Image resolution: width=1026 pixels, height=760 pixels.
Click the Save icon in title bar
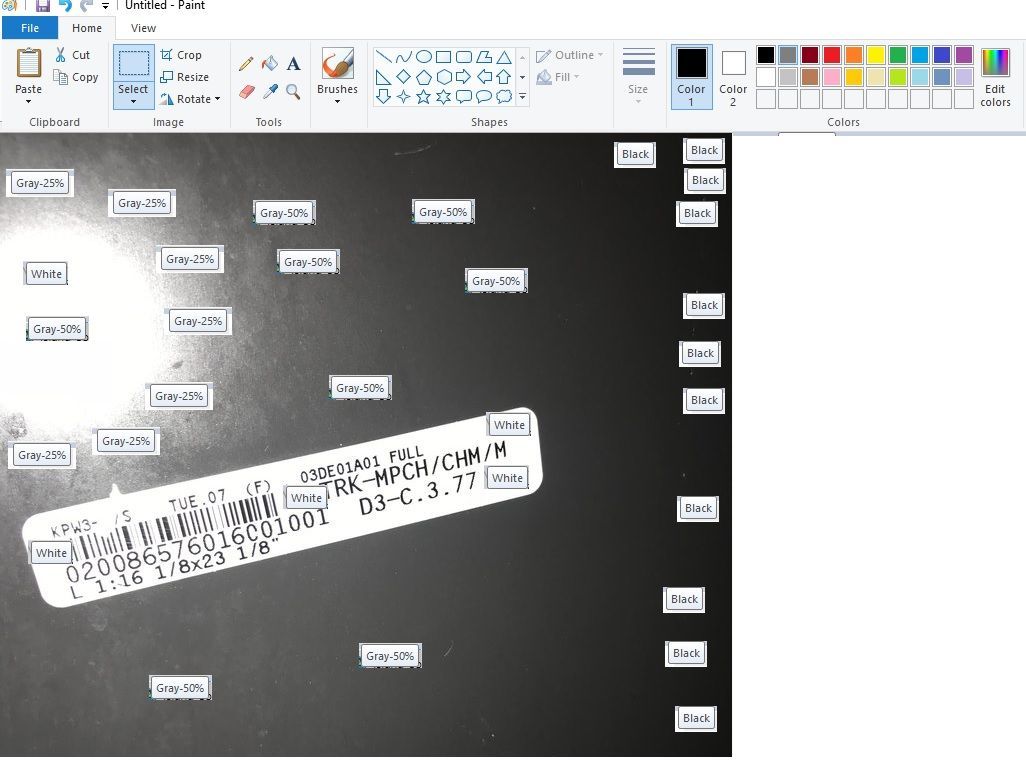click(43, 6)
